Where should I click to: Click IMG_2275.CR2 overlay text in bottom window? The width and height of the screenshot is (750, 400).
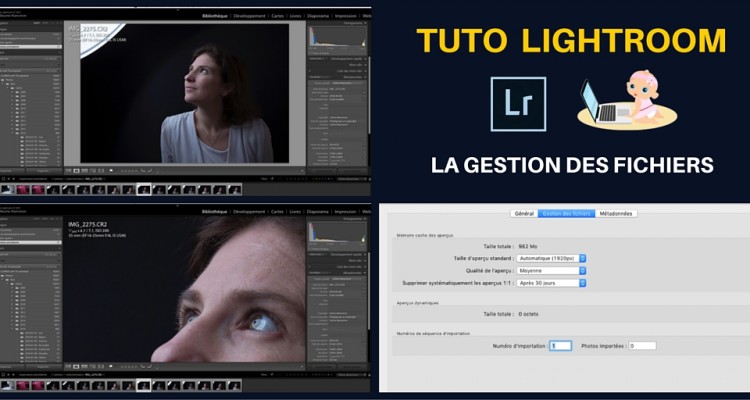86,224
